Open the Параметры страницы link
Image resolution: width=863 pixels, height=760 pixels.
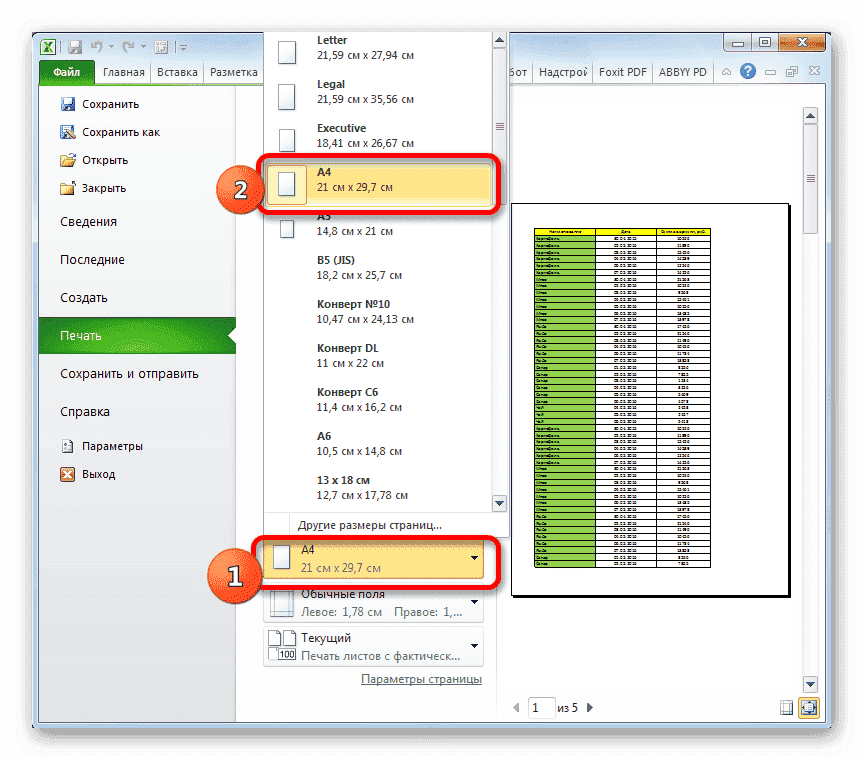point(422,678)
